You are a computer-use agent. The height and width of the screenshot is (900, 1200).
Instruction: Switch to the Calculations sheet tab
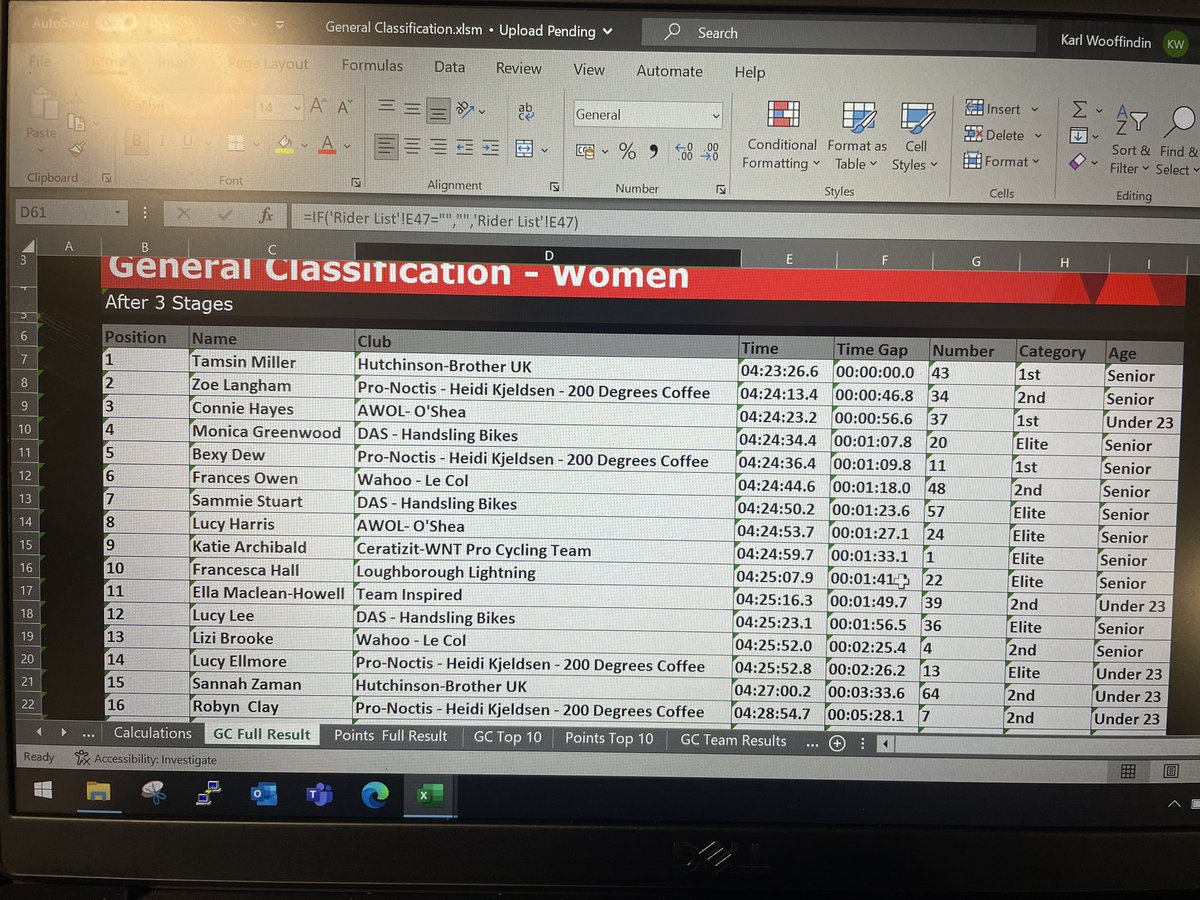point(152,733)
